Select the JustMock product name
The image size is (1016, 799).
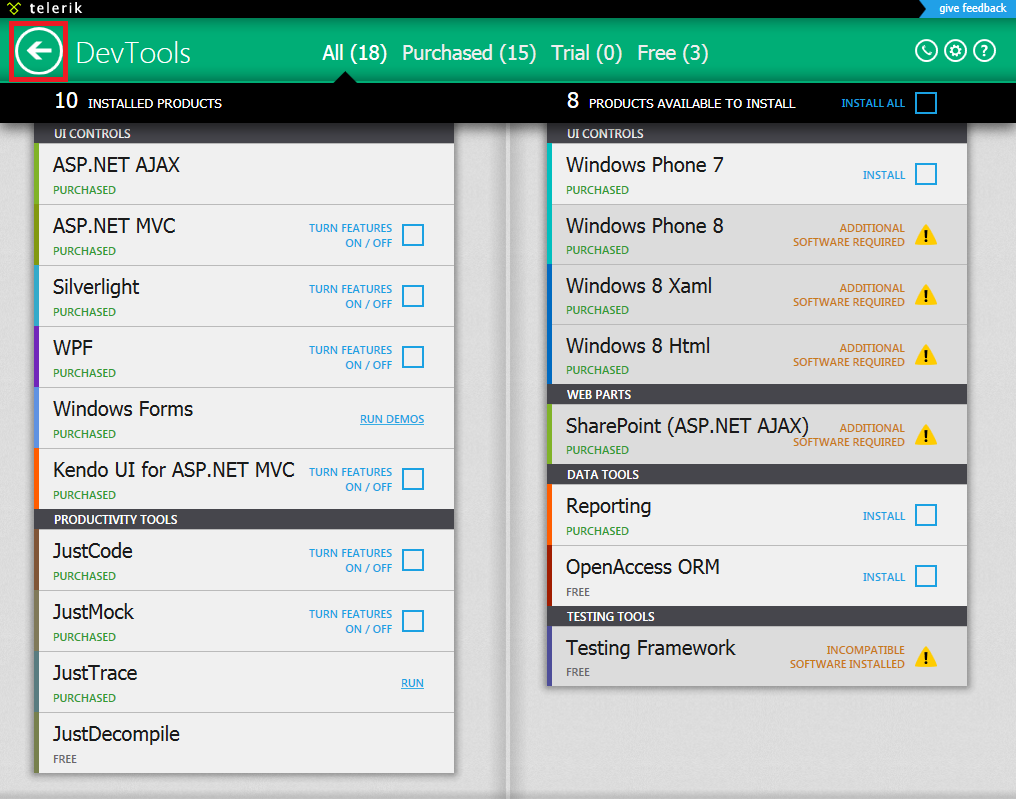(x=93, y=612)
